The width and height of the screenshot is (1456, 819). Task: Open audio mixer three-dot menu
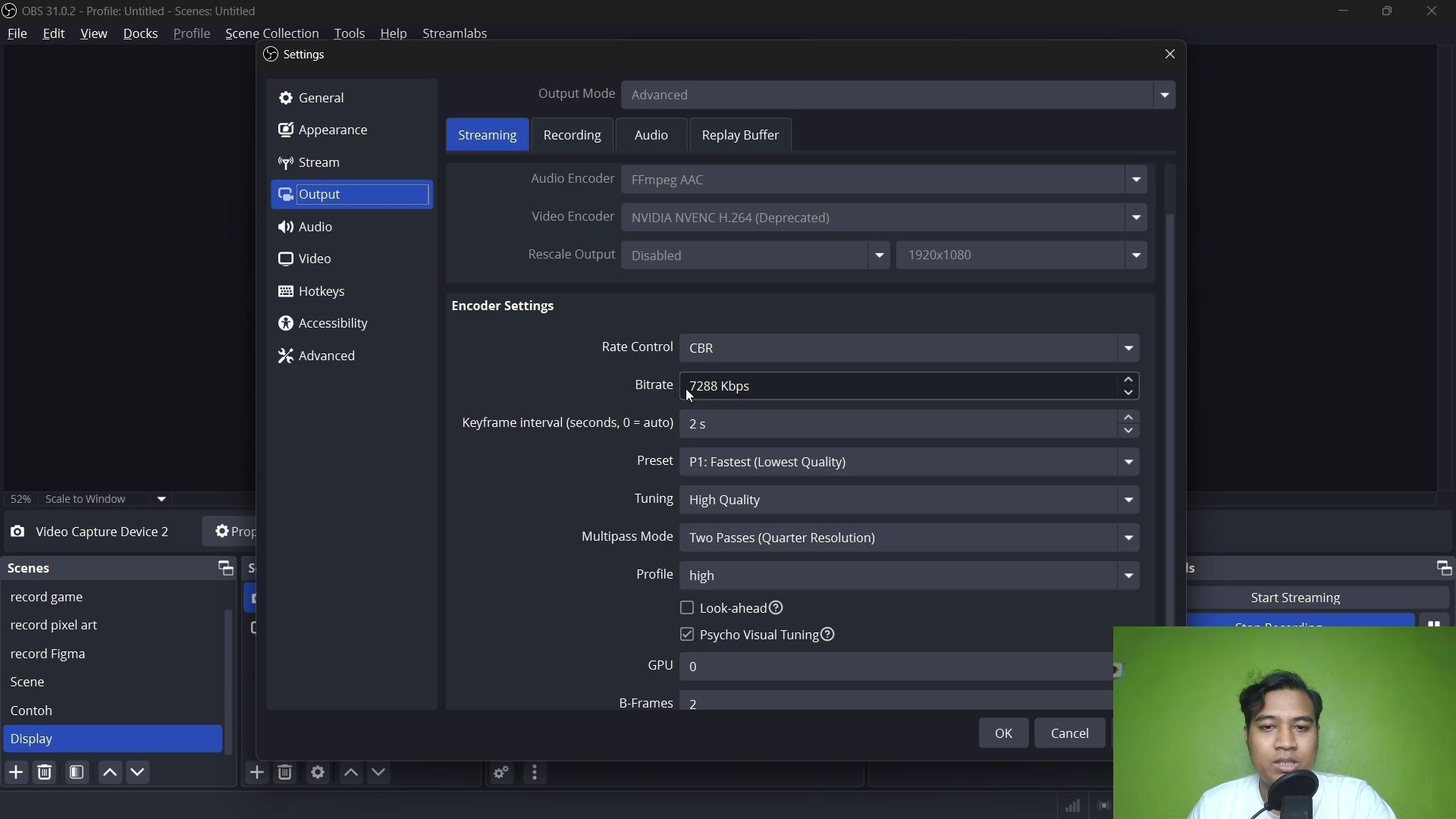536,774
